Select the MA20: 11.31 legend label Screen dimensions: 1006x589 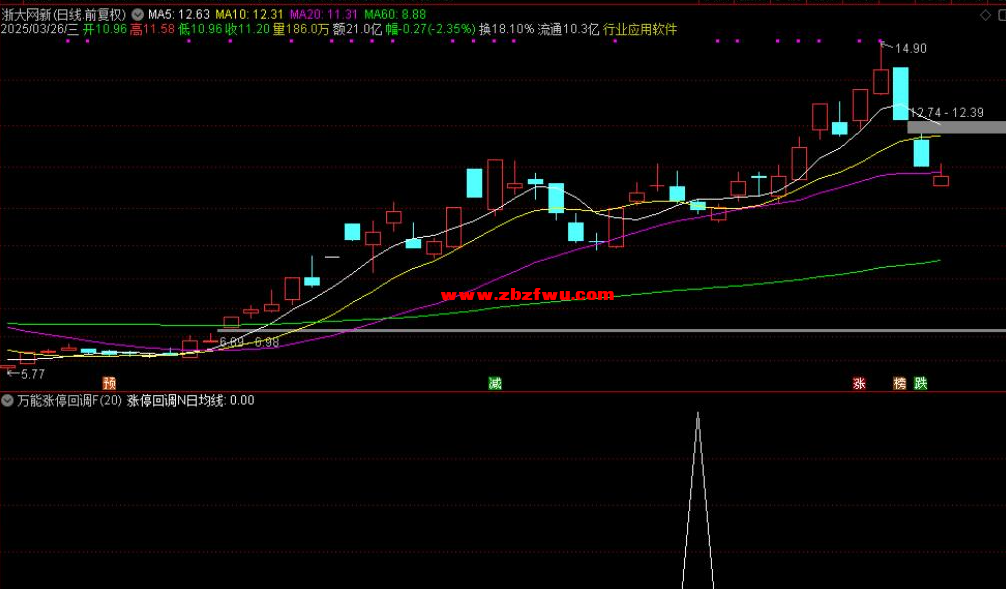[x=324, y=14]
